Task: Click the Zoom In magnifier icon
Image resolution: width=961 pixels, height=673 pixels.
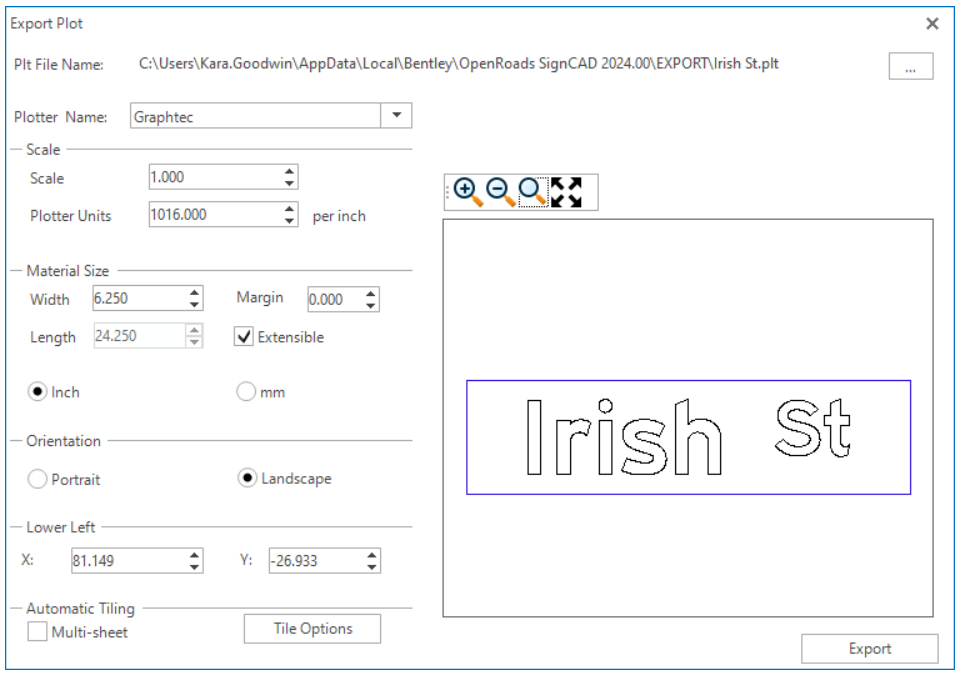Action: click(x=468, y=192)
